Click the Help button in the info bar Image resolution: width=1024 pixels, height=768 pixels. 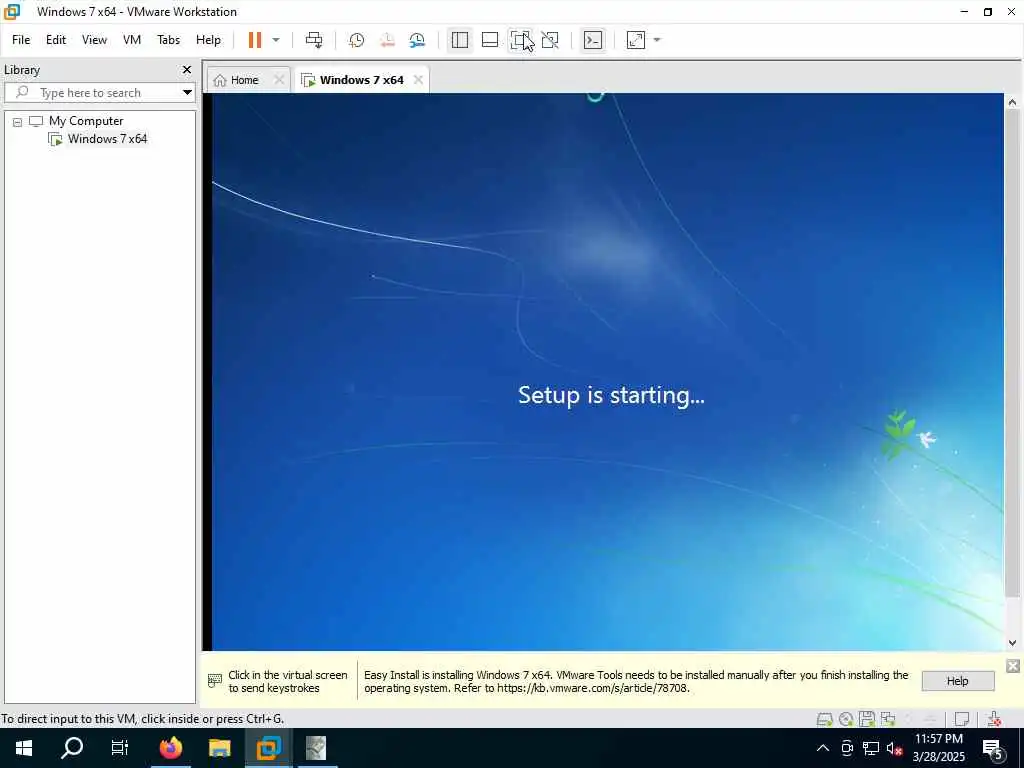tap(957, 680)
